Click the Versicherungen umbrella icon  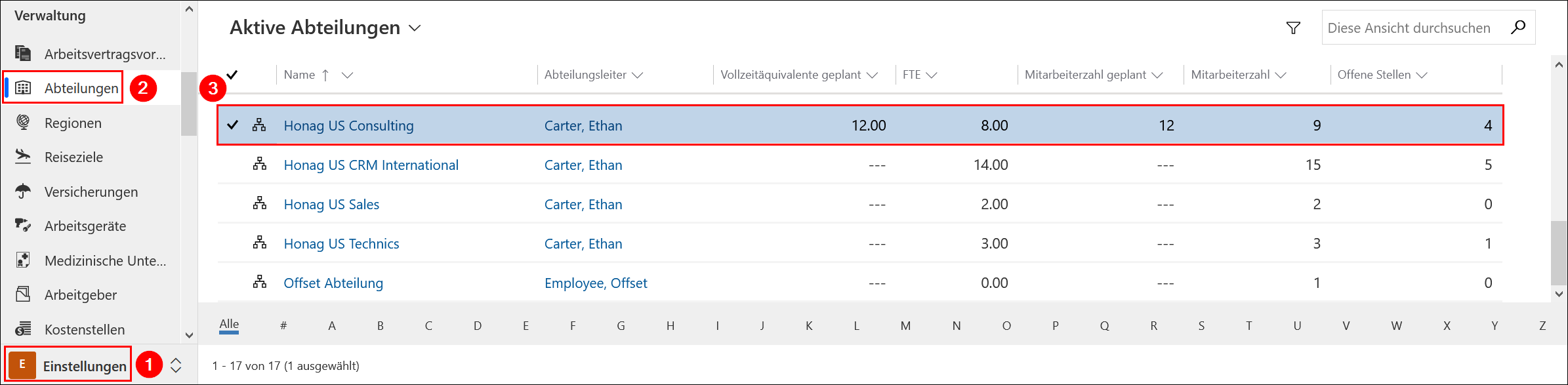[x=23, y=192]
